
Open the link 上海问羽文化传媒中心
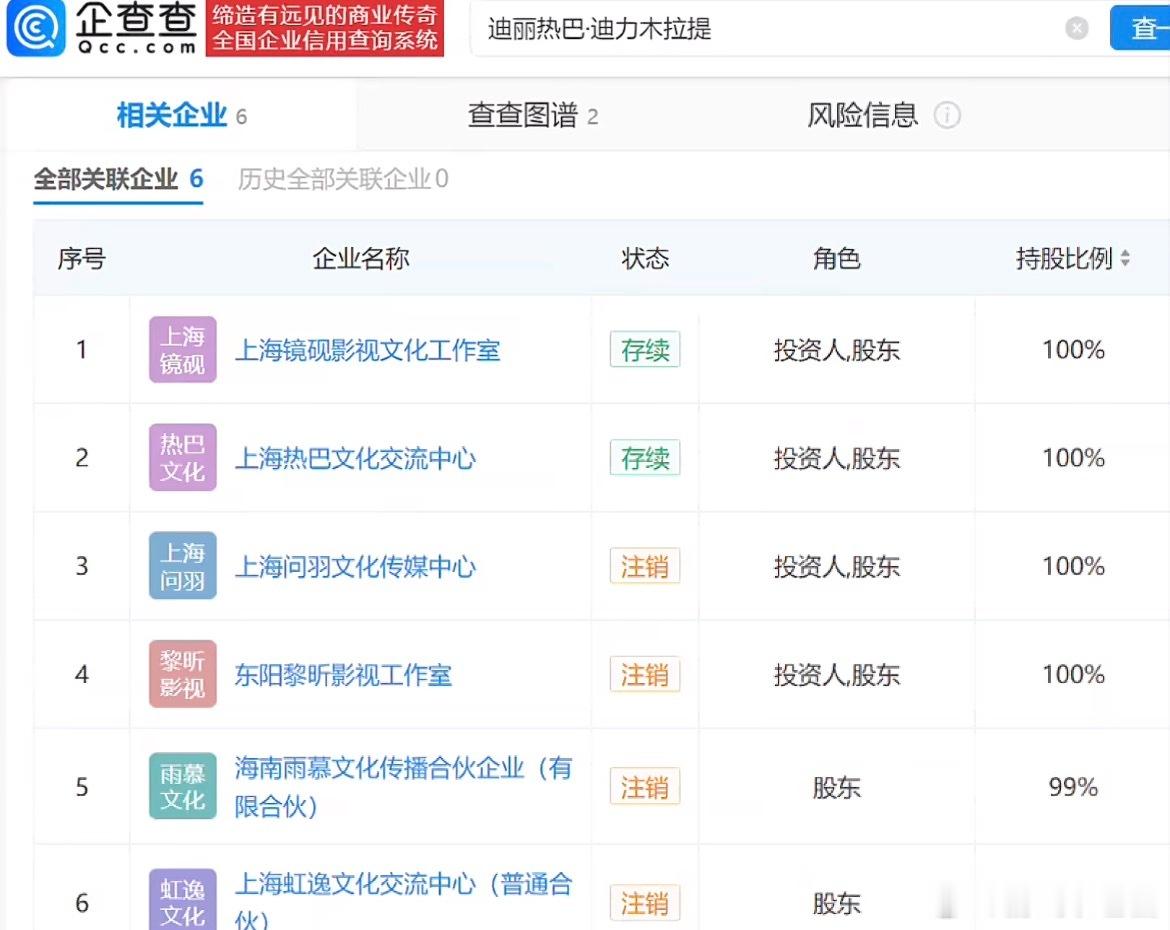pyautogui.click(x=355, y=567)
